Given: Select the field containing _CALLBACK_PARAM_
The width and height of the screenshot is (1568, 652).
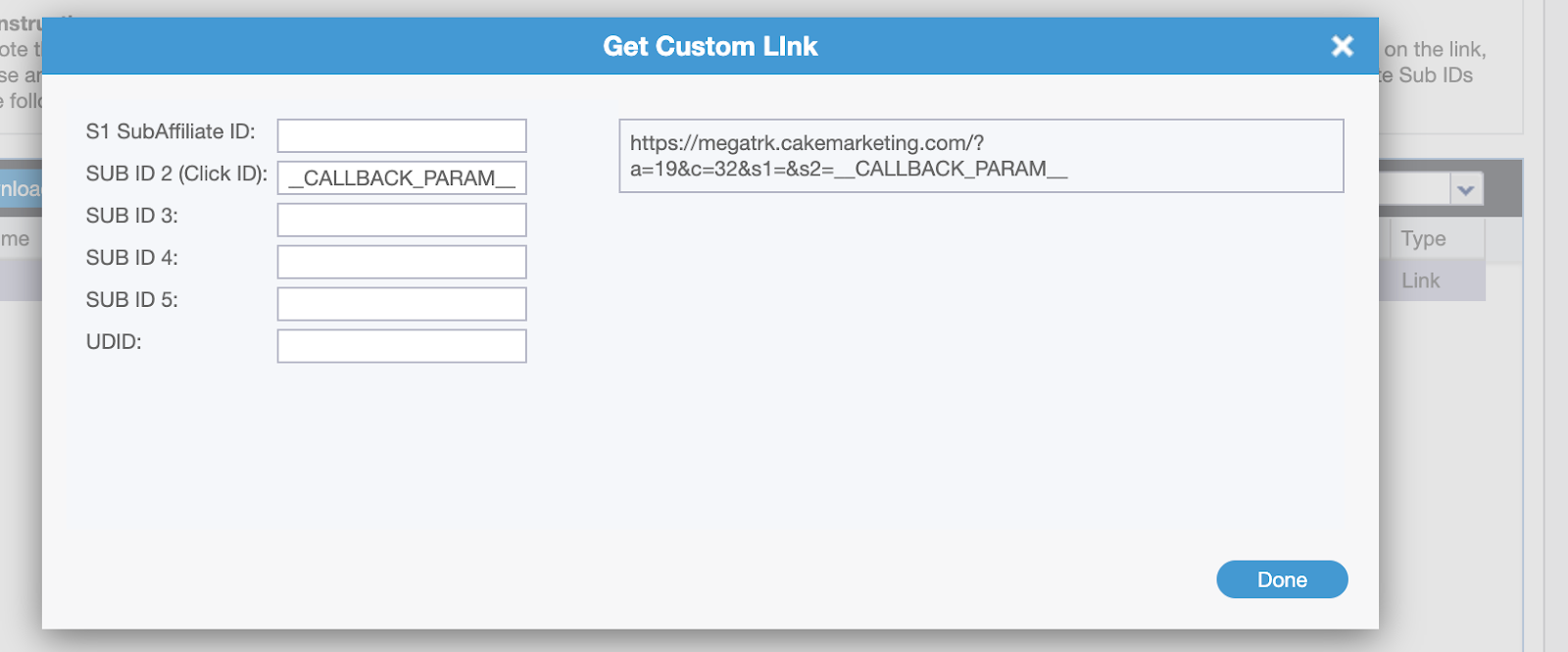Looking at the screenshot, I should coord(402,177).
